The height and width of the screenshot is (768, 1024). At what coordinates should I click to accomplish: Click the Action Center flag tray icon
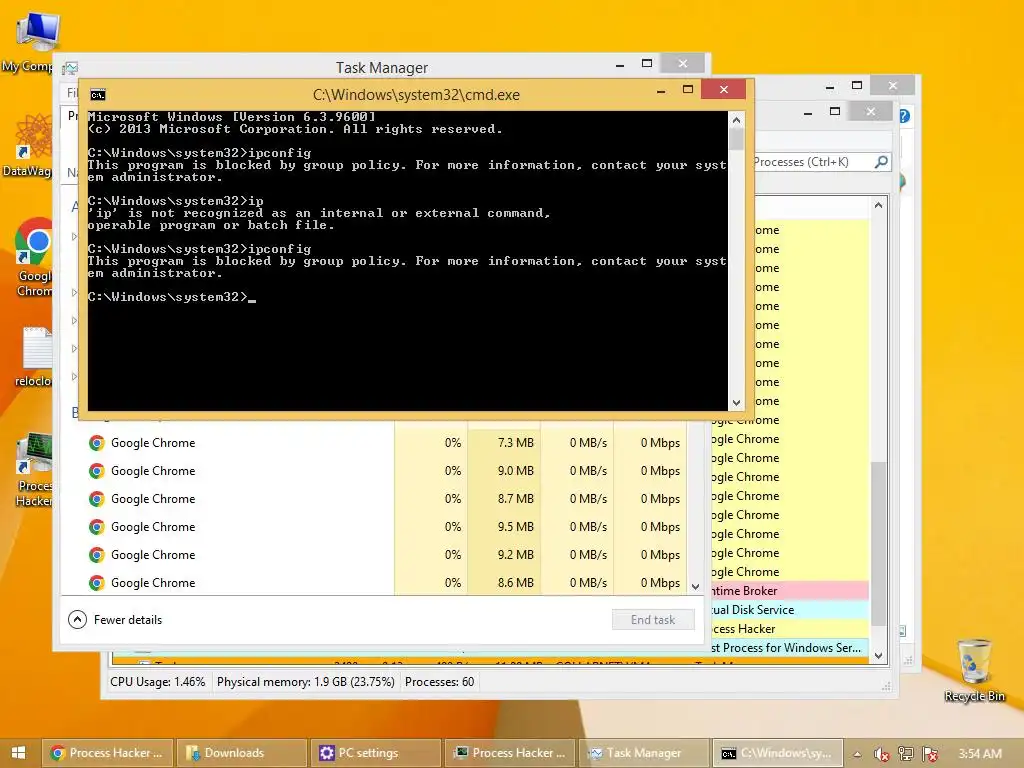931,754
